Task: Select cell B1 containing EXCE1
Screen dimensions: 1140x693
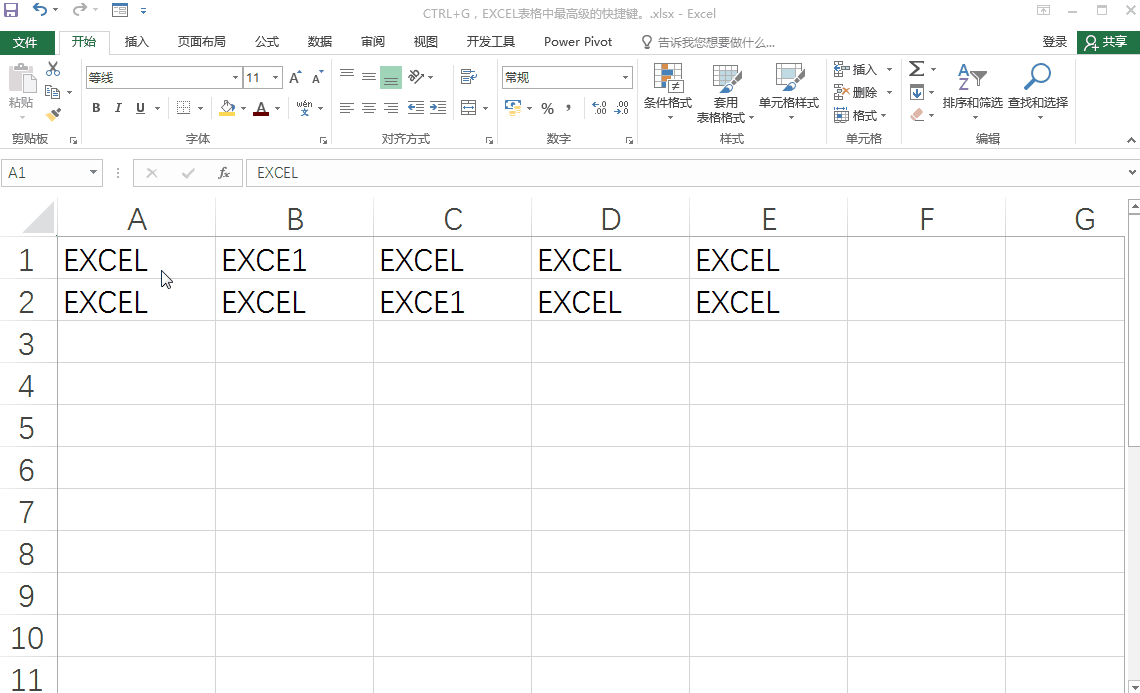Action: coord(294,257)
